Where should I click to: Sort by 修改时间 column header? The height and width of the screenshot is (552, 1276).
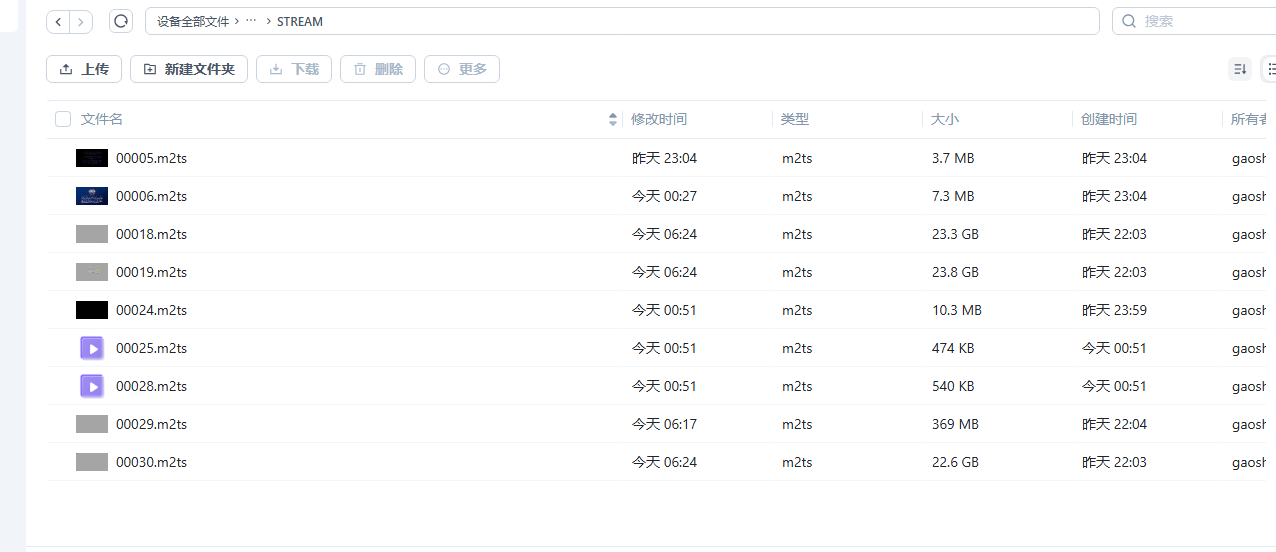tap(659, 119)
